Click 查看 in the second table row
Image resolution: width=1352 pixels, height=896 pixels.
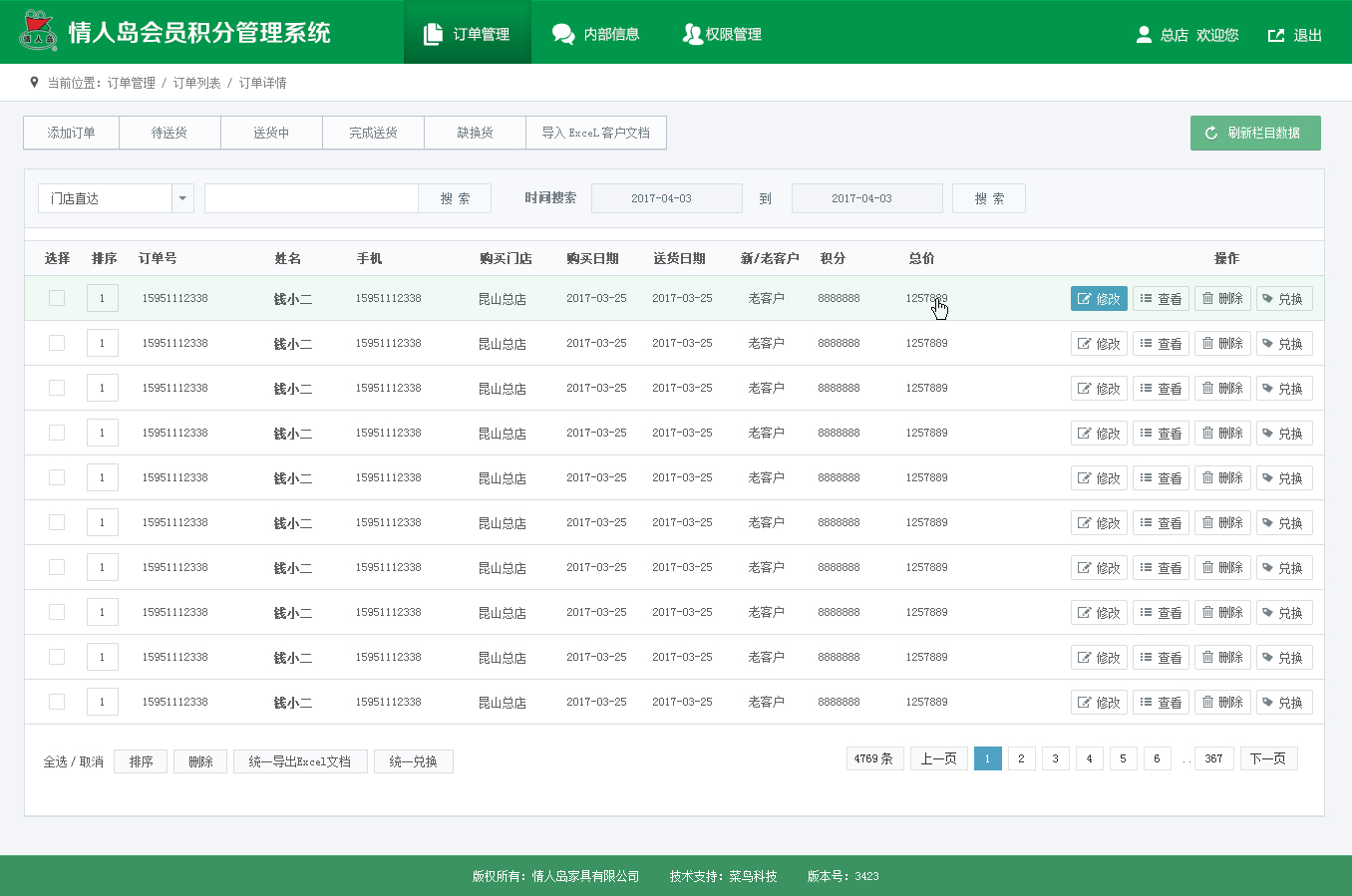pos(1161,344)
